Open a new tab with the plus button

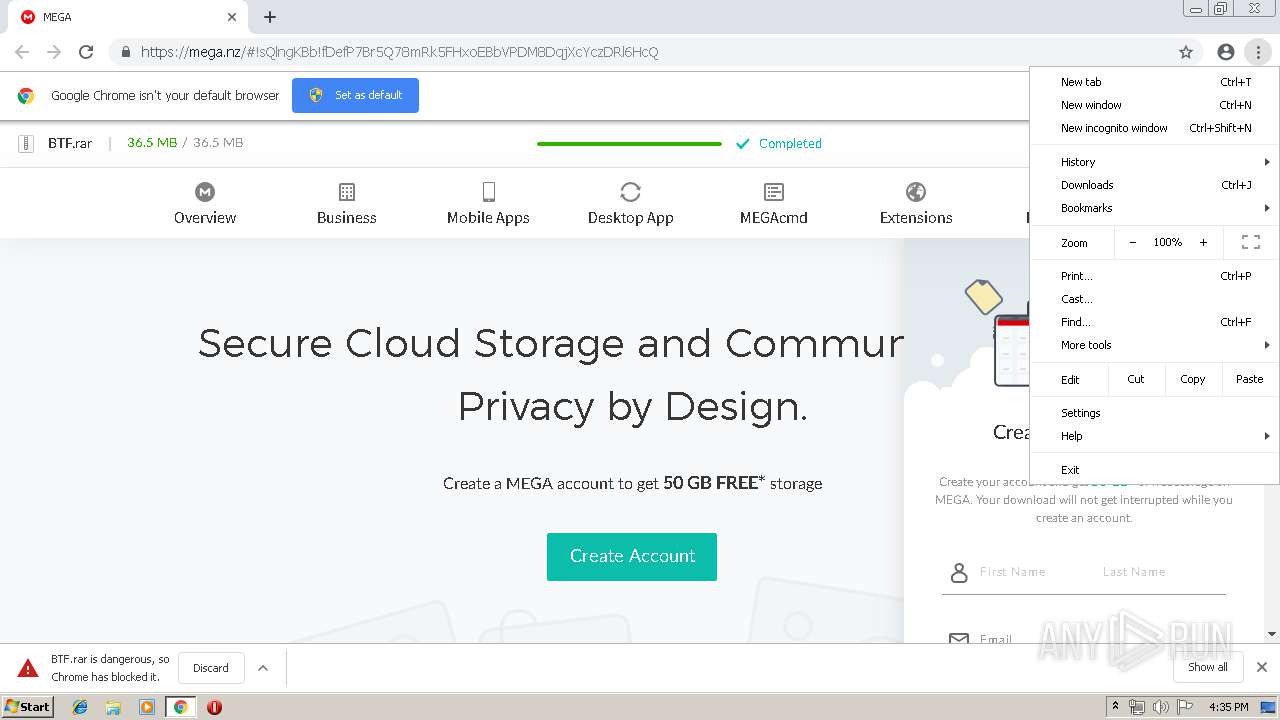(x=270, y=17)
